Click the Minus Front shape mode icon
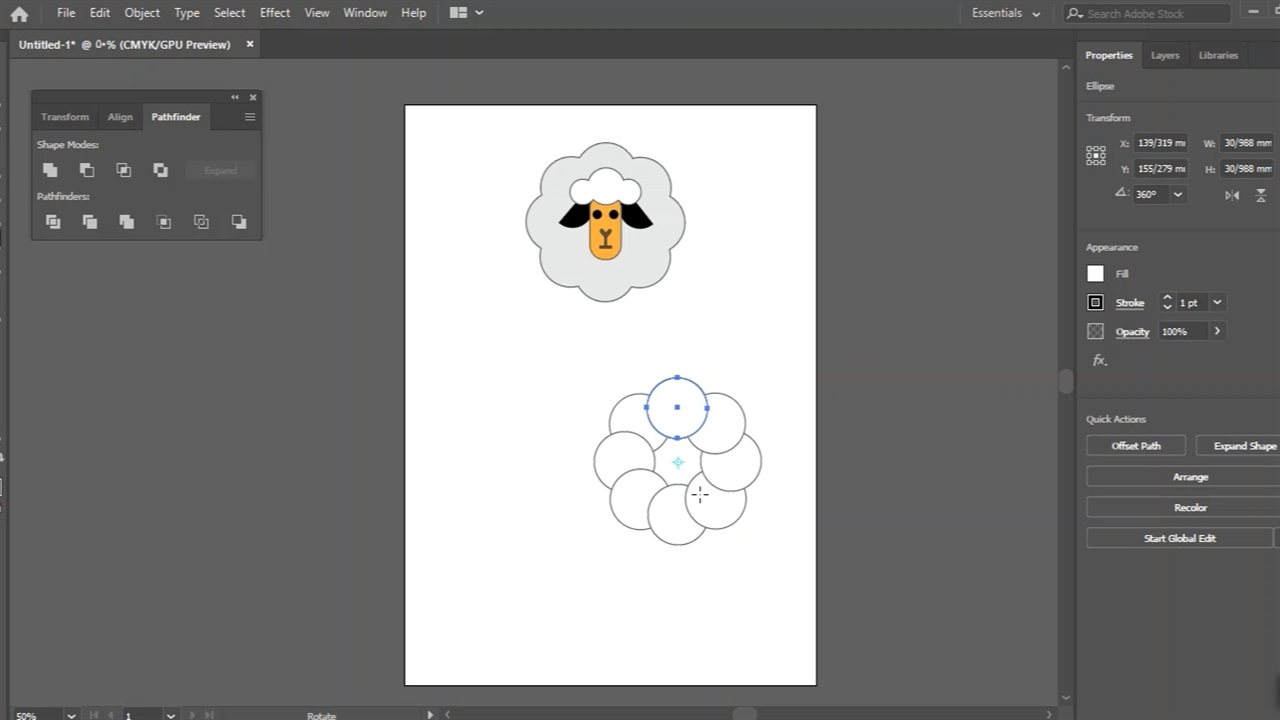The width and height of the screenshot is (1280, 720). coord(87,170)
